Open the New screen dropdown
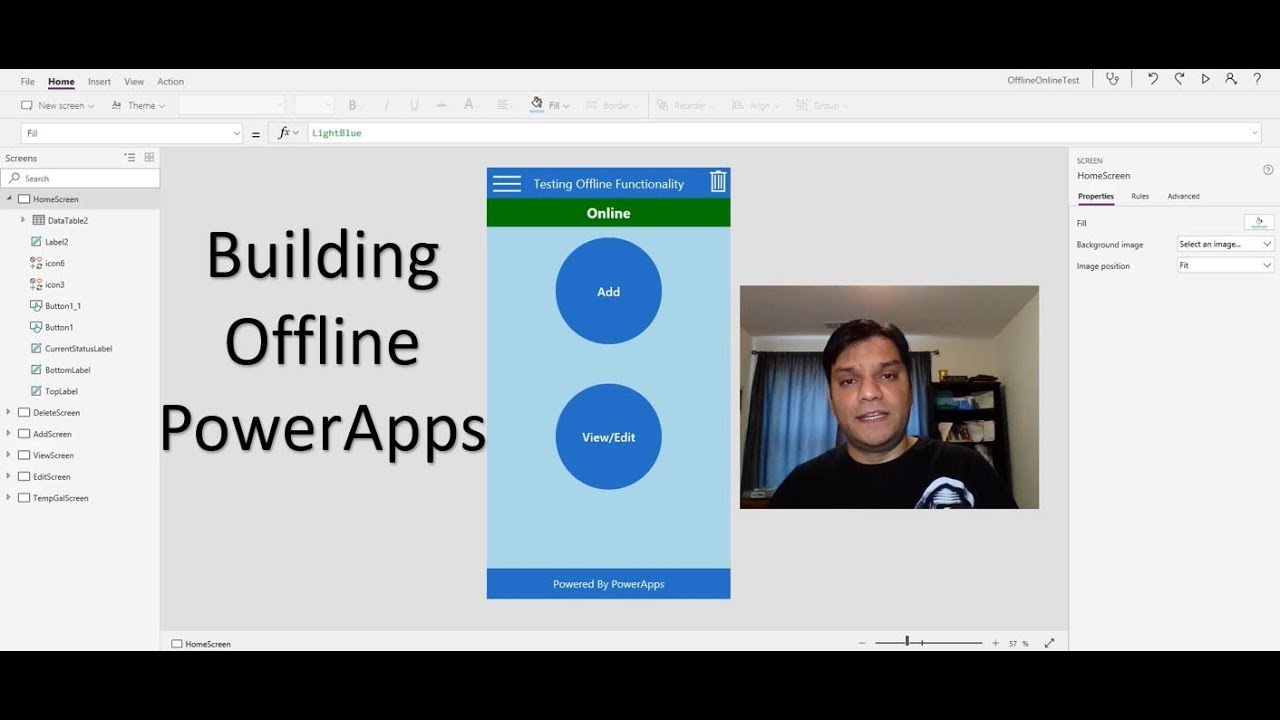 (x=58, y=105)
